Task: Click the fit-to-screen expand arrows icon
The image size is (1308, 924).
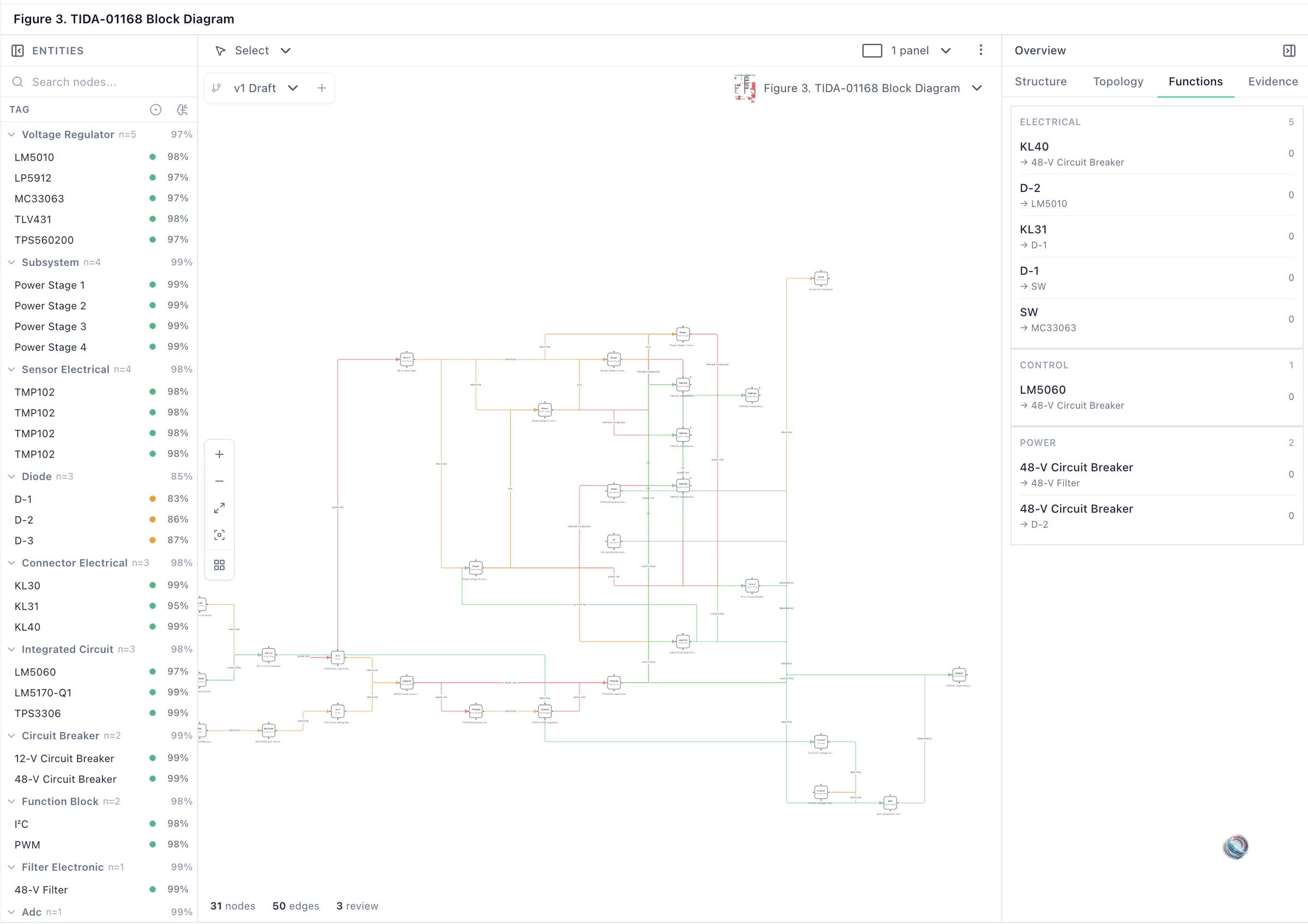Action: point(219,508)
